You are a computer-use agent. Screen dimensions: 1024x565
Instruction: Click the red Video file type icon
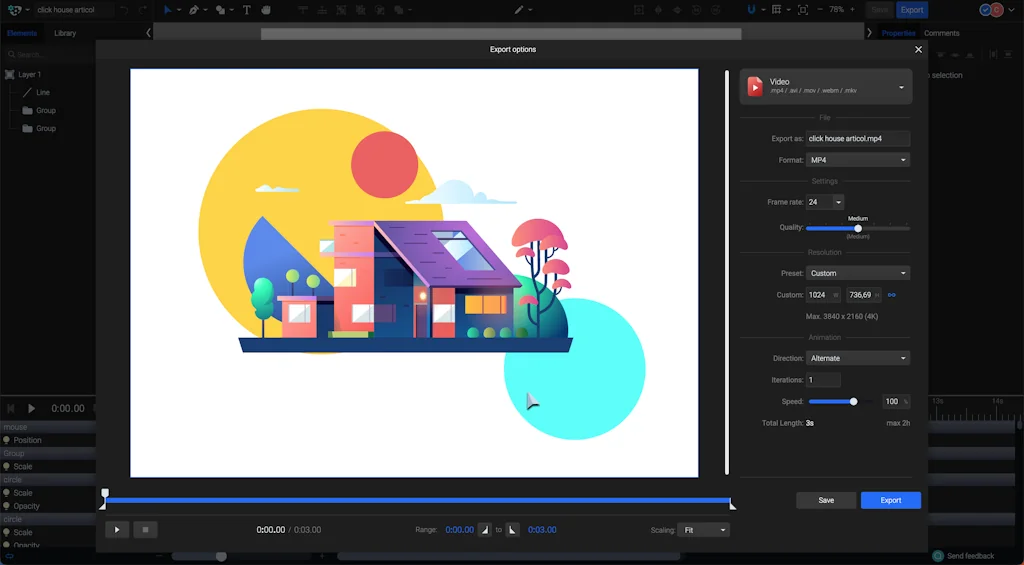pyautogui.click(x=755, y=87)
